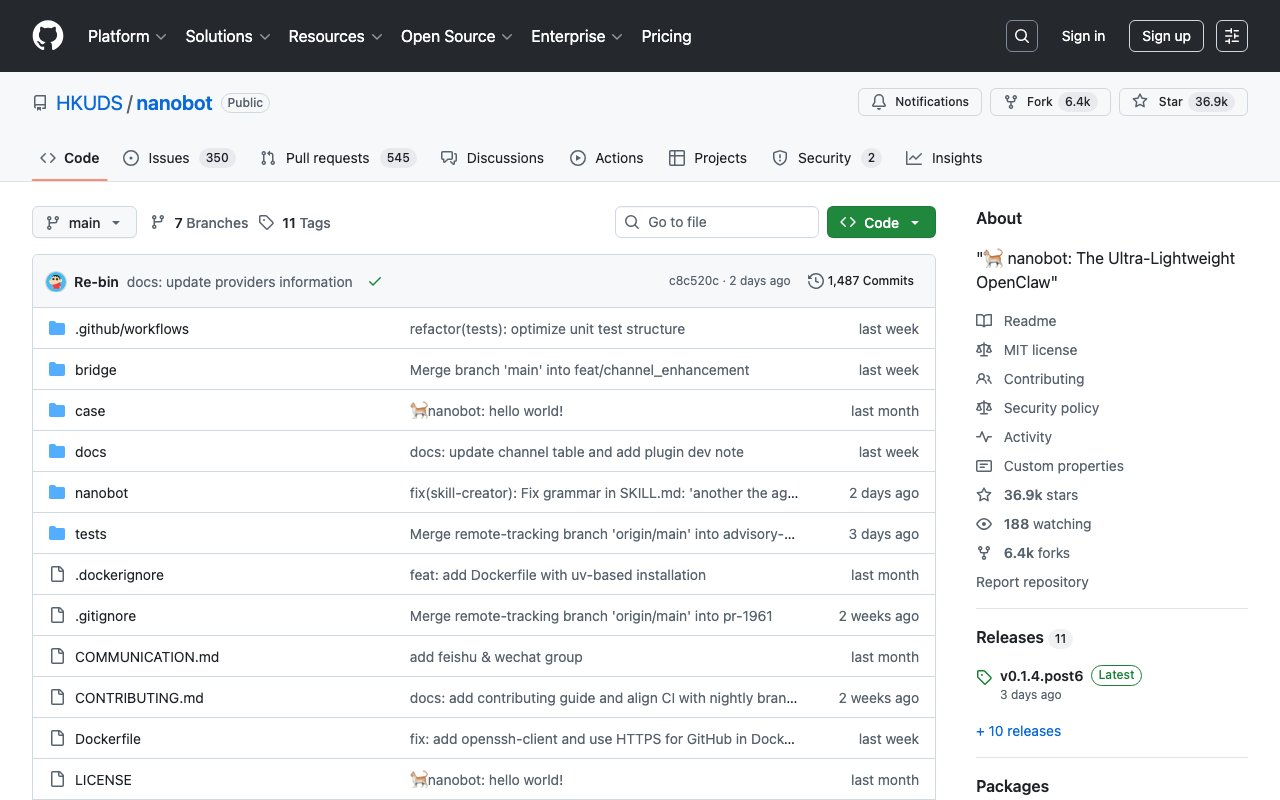The width and height of the screenshot is (1280, 800).
Task: Click the Notifications bell icon
Action: pos(879,101)
